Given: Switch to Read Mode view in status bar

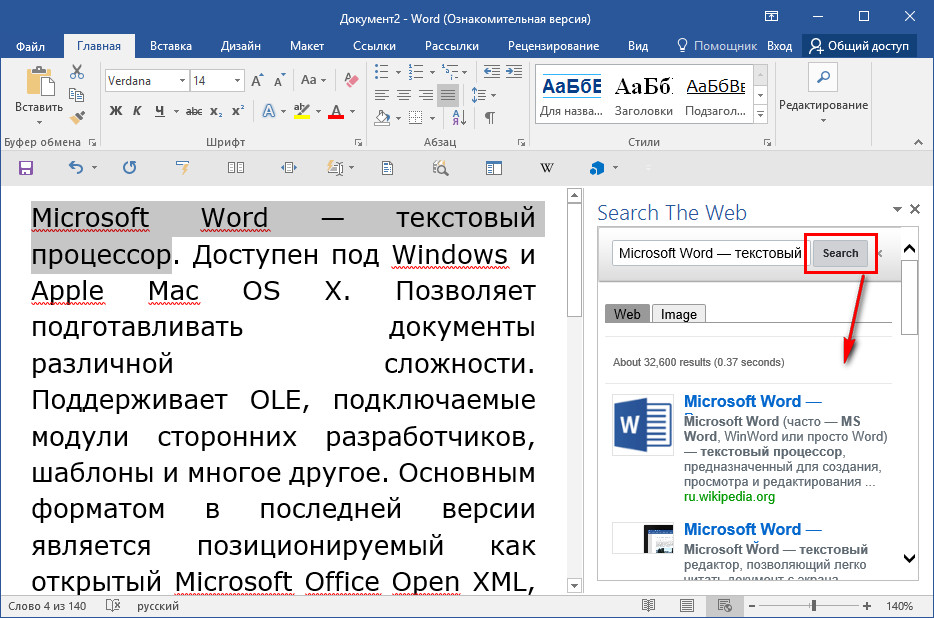Looking at the screenshot, I should click(x=649, y=606).
